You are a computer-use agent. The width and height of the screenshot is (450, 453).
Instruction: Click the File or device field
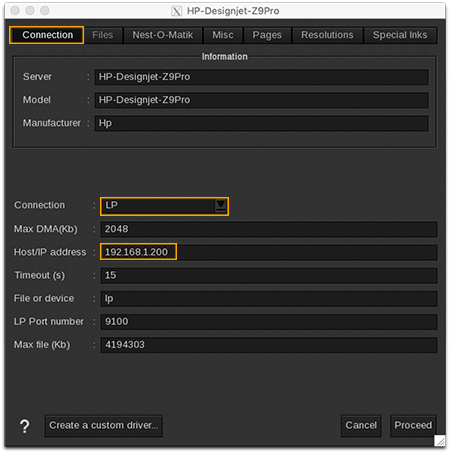click(x=269, y=299)
